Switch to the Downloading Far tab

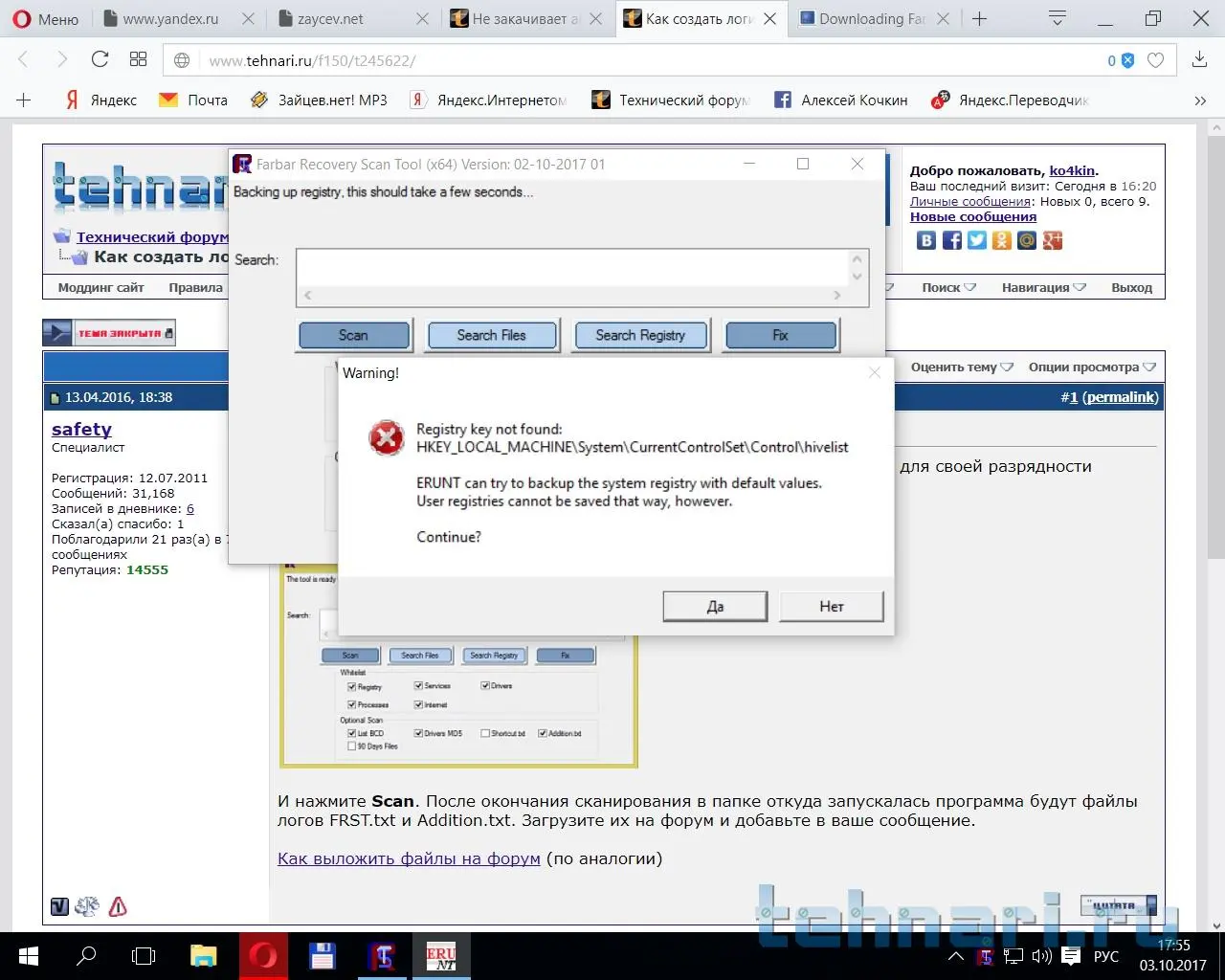(x=861, y=19)
